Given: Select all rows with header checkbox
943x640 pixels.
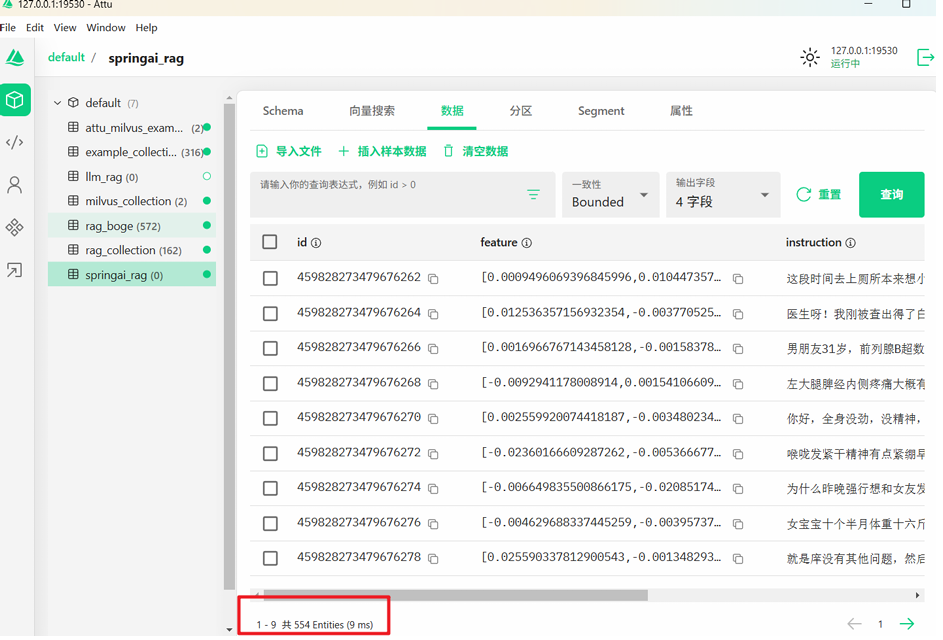Looking at the screenshot, I should point(270,242).
